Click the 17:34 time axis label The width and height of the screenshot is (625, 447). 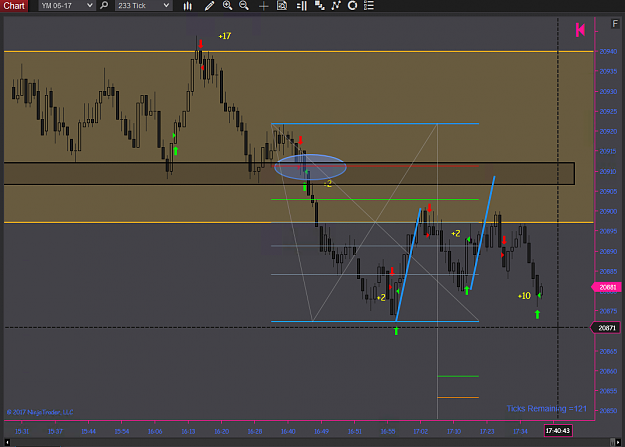click(x=520, y=431)
